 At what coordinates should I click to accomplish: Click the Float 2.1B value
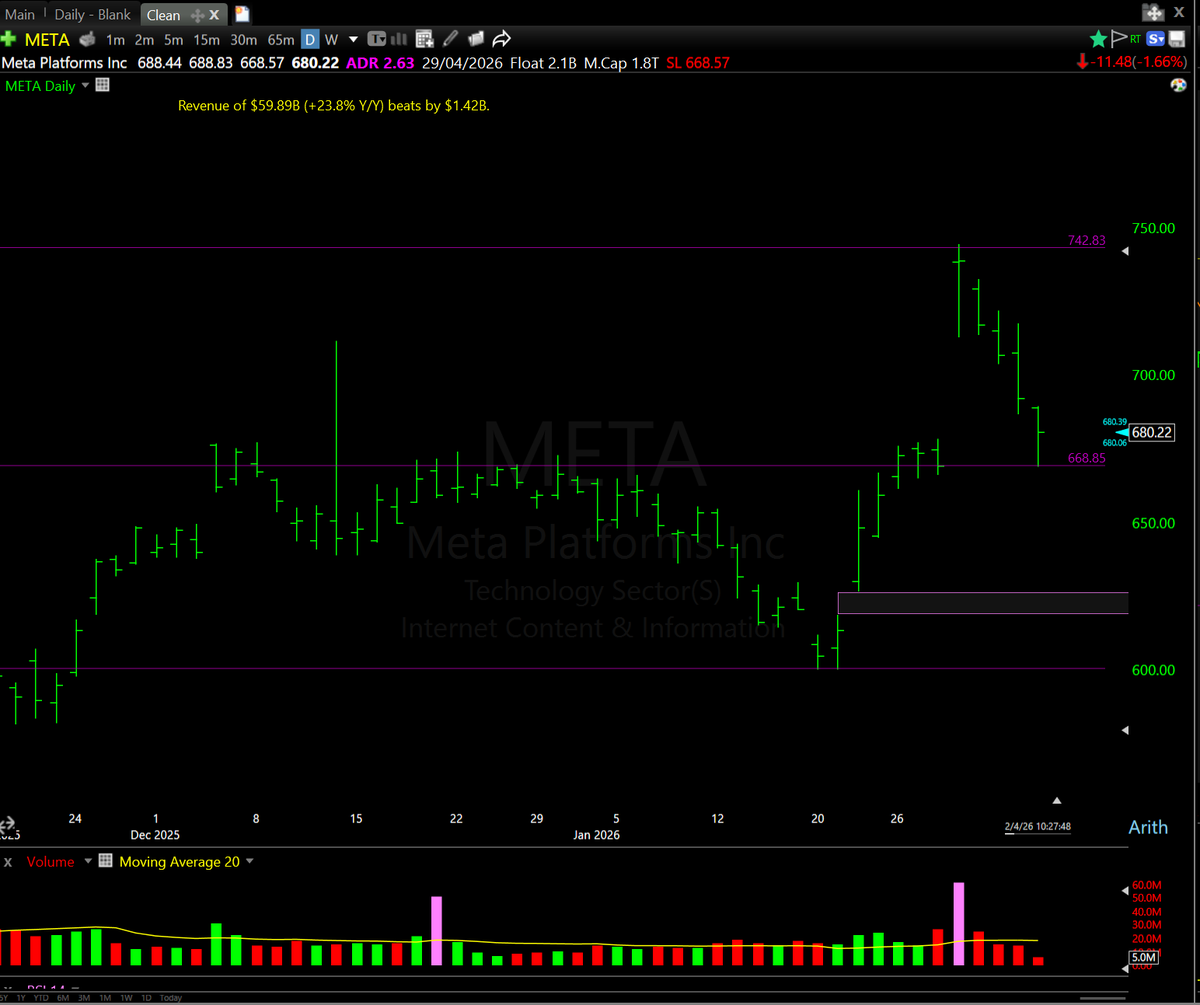(x=543, y=63)
